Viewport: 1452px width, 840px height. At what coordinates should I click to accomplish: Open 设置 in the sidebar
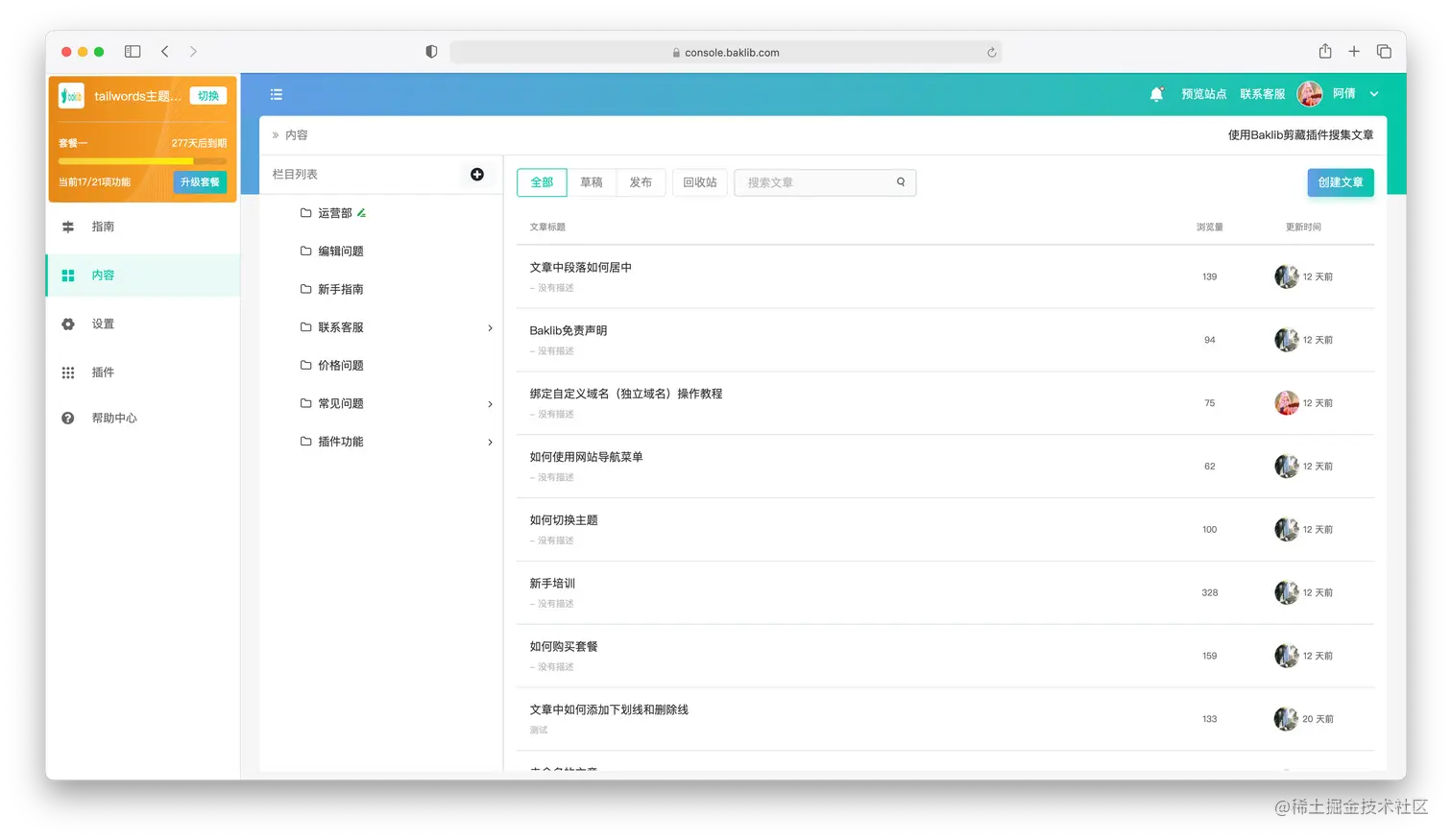[x=142, y=324]
